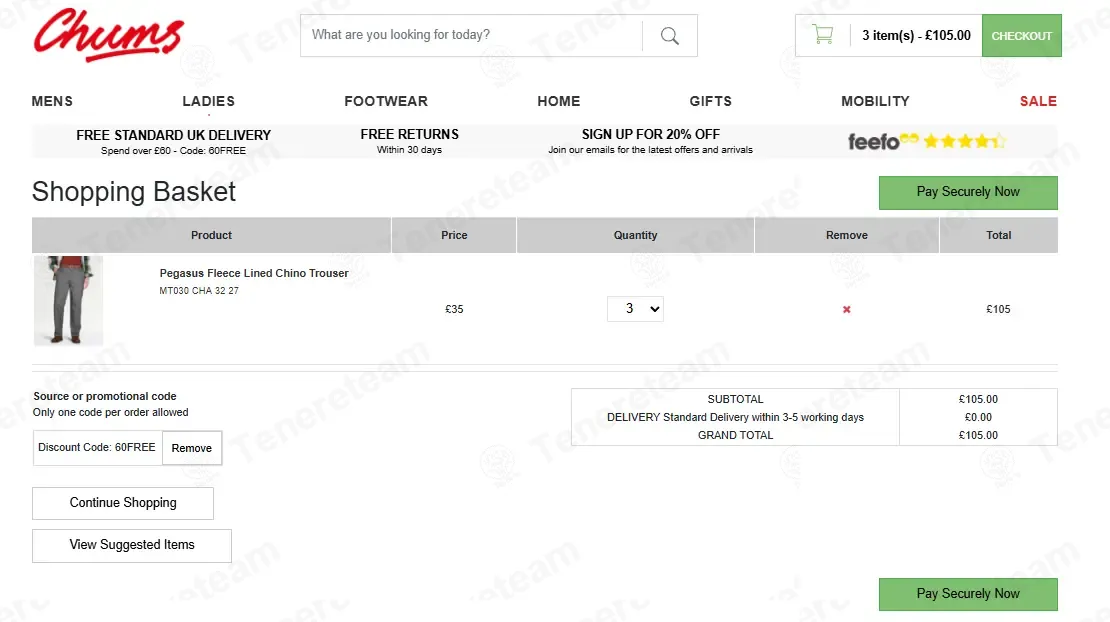Viewport: 1110px width, 622px height.
Task: Click 'Only one code per order allowed'
Action: point(110,413)
